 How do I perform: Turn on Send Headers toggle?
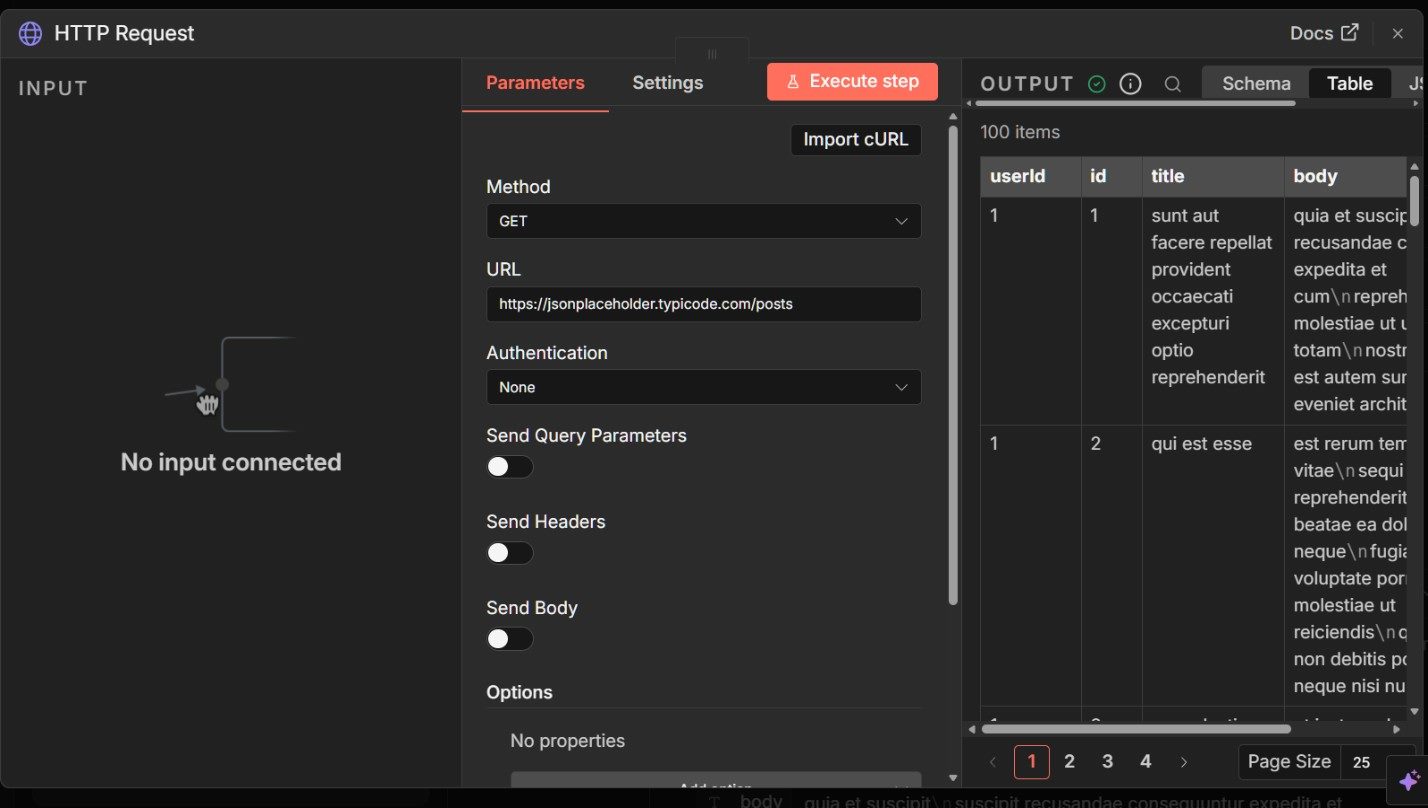[x=509, y=553]
